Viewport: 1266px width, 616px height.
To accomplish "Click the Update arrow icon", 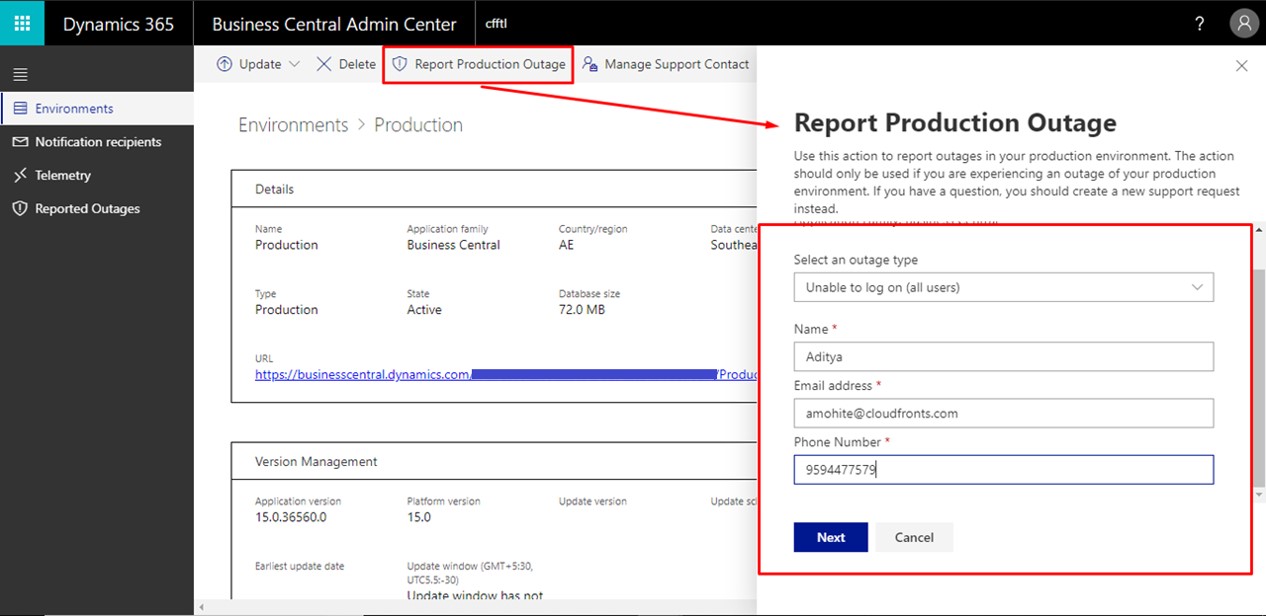I will coord(224,64).
